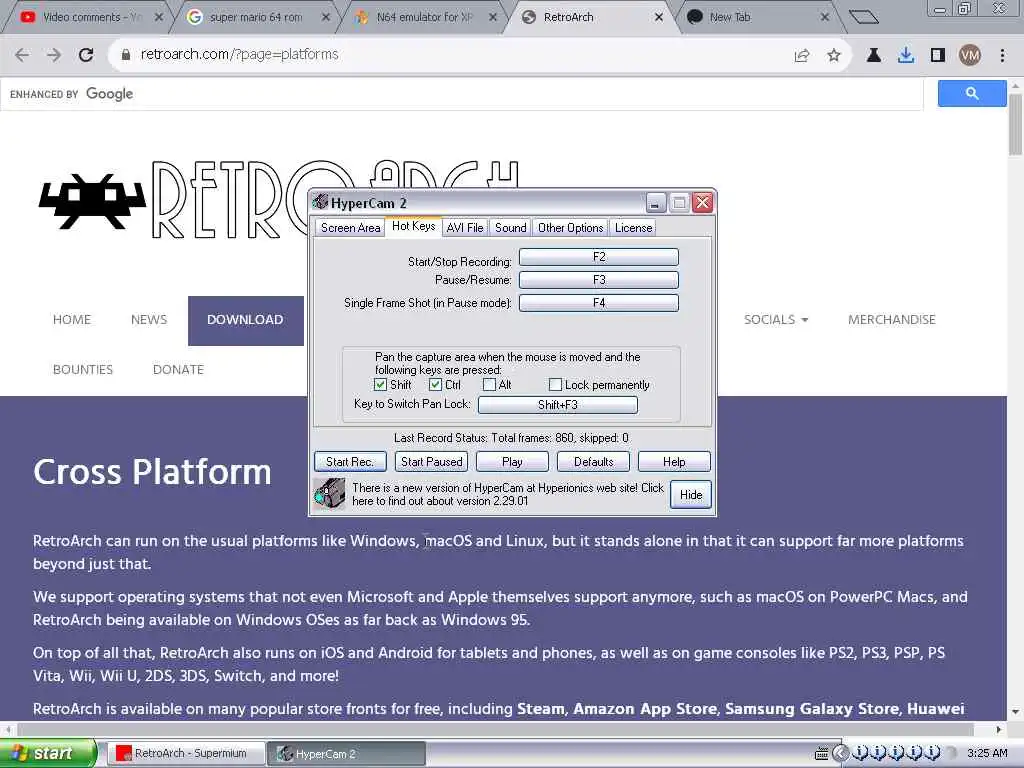The image size is (1024, 768).
Task: Click the RetroArch invader logo
Action: [x=92, y=201]
